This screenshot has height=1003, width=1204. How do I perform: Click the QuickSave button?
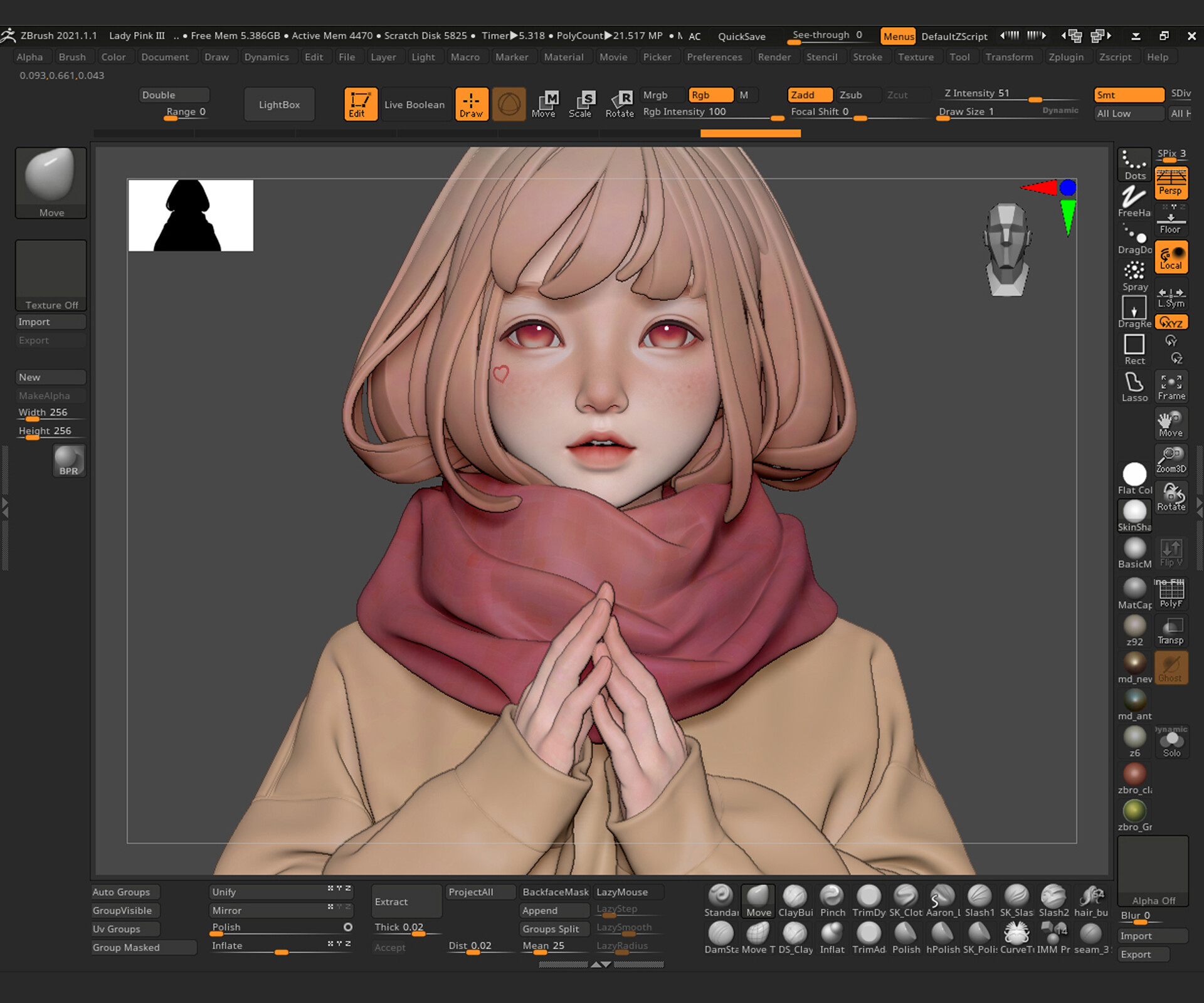[742, 36]
